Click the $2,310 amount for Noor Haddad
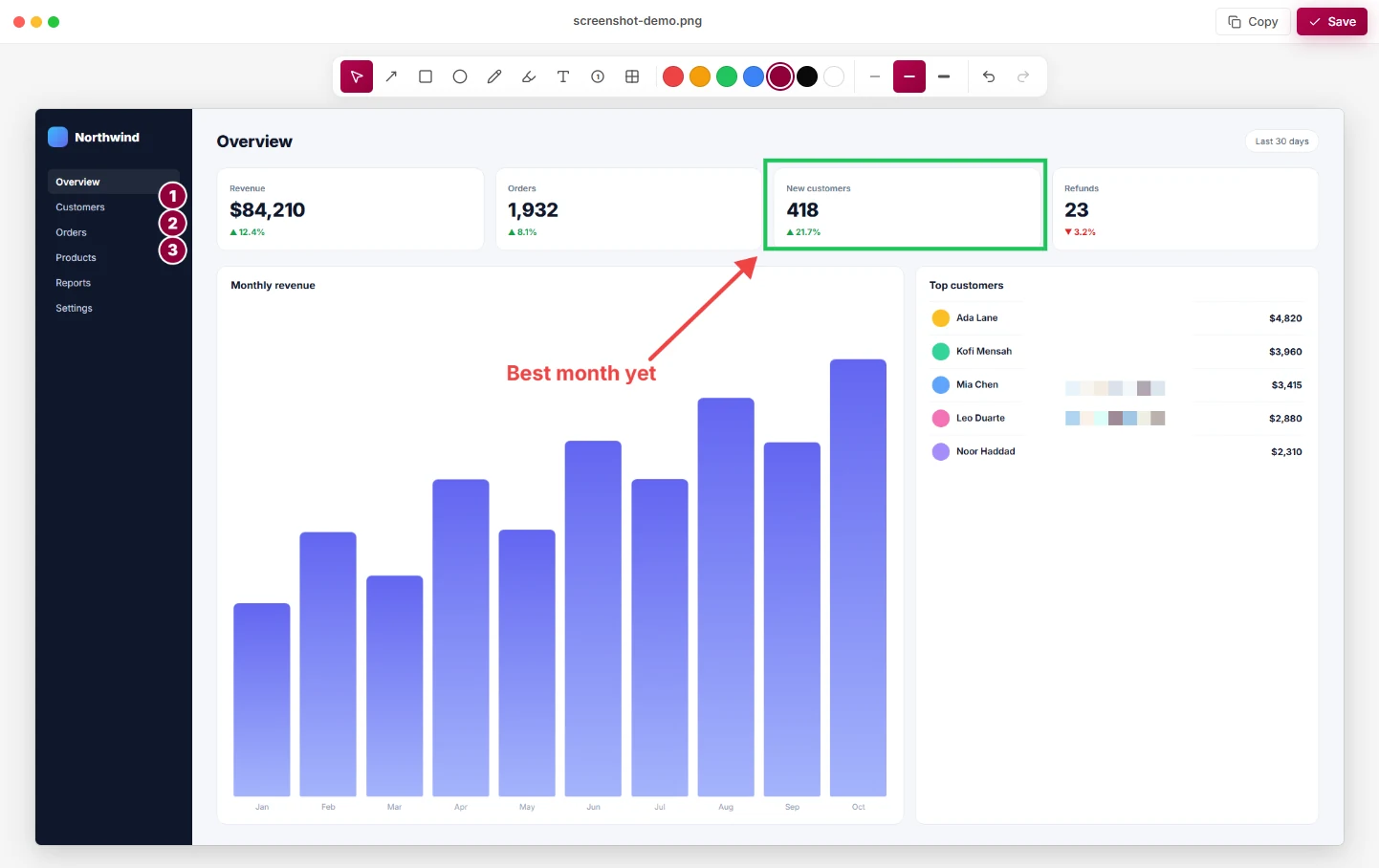Viewport: 1379px width, 868px height. pyautogui.click(x=1286, y=452)
